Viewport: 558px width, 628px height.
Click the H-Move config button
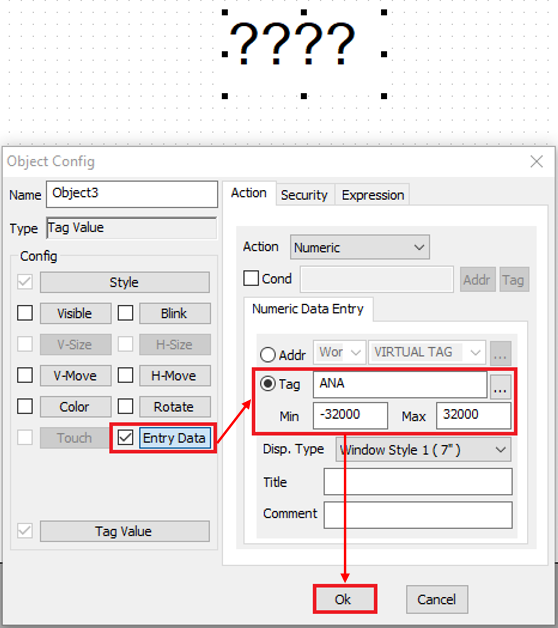(x=175, y=376)
